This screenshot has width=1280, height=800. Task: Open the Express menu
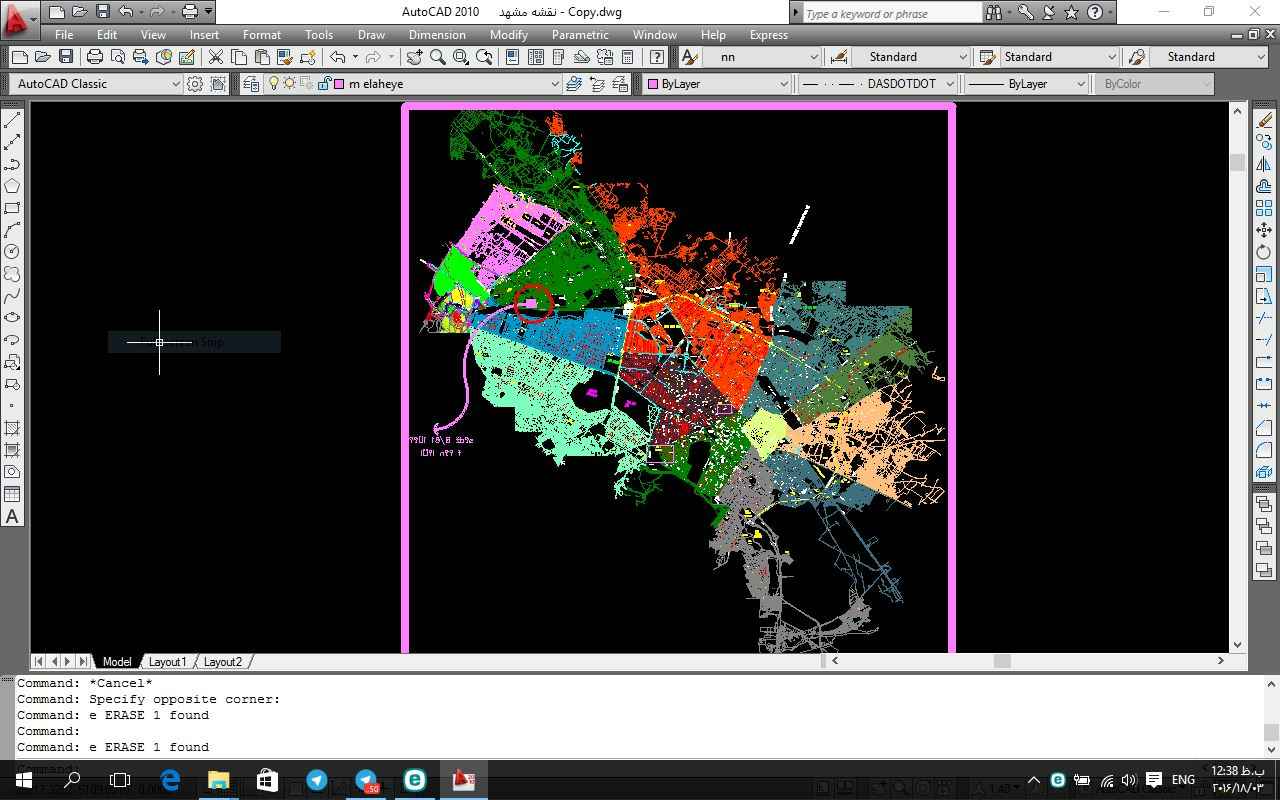[768, 35]
